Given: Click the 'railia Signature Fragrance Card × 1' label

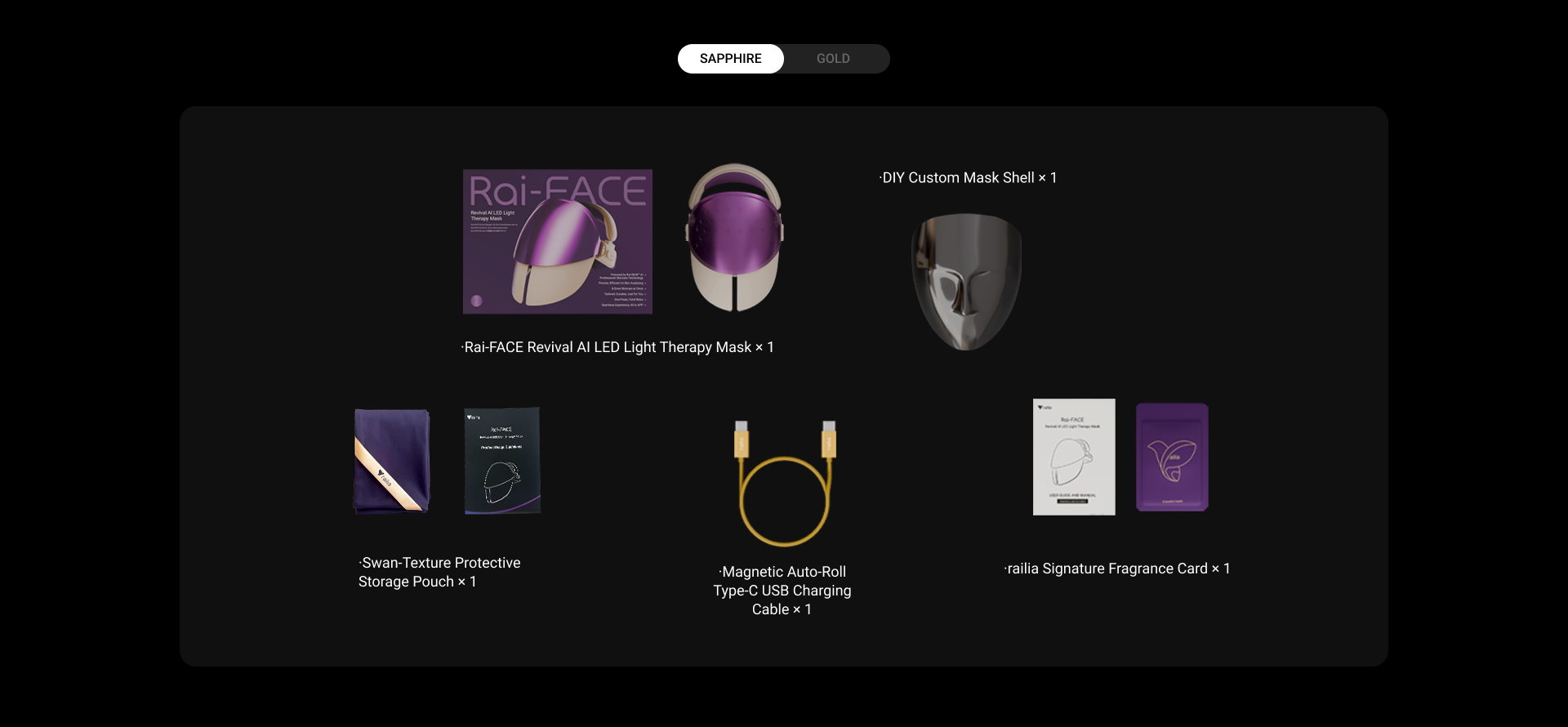Looking at the screenshot, I should 1117,569.
